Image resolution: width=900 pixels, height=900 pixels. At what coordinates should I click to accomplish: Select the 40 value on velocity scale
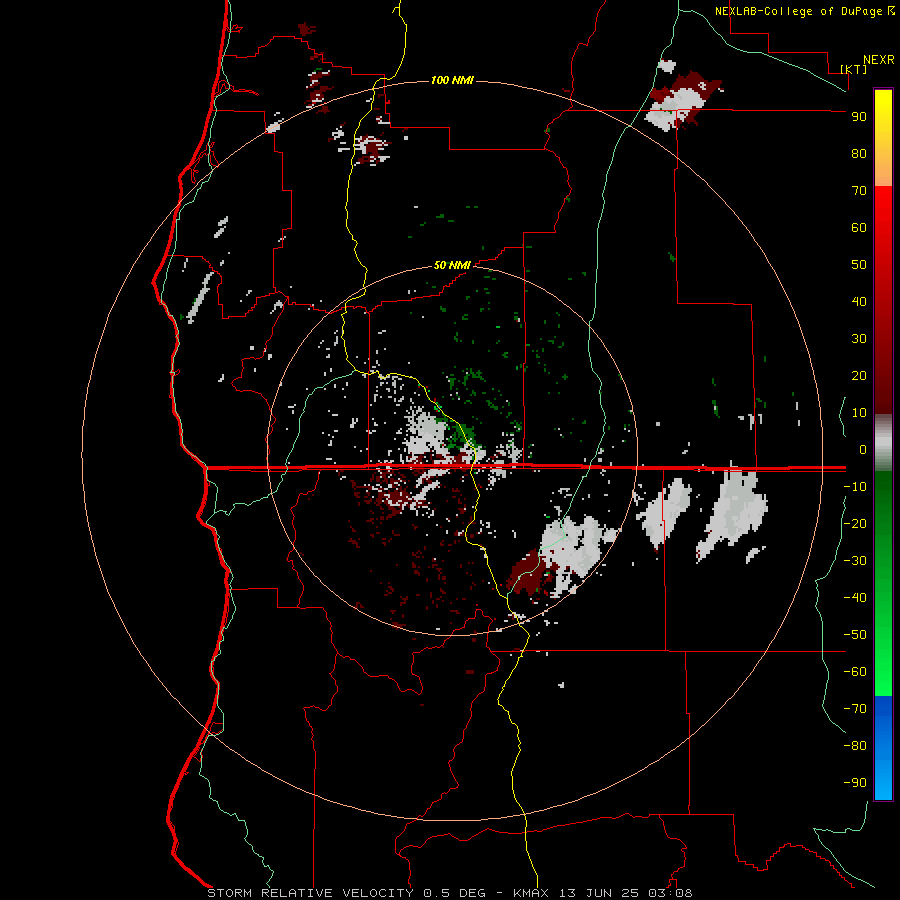coord(859,302)
